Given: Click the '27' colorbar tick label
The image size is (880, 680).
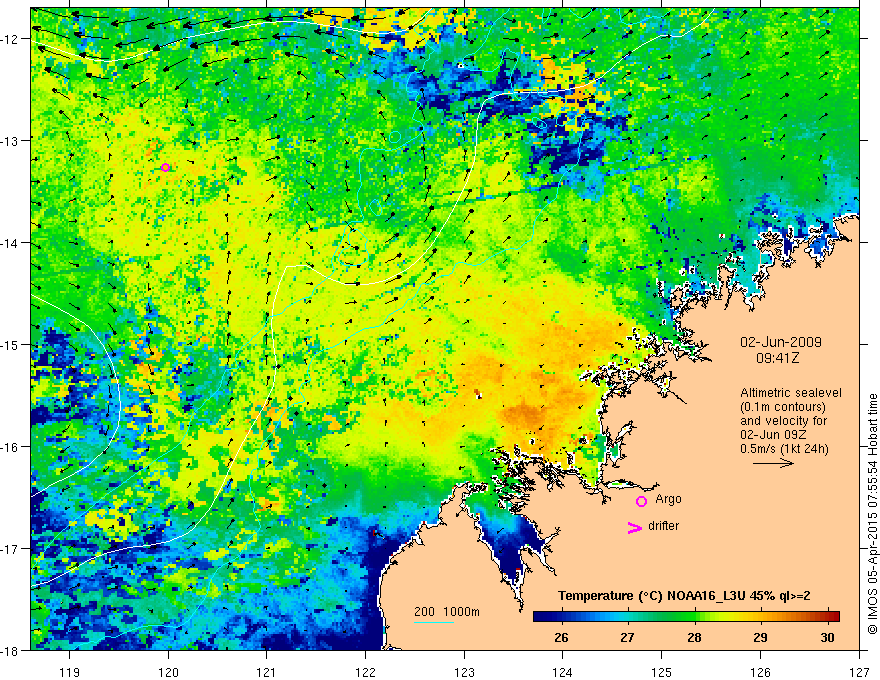Looking at the screenshot, I should 627,637.
